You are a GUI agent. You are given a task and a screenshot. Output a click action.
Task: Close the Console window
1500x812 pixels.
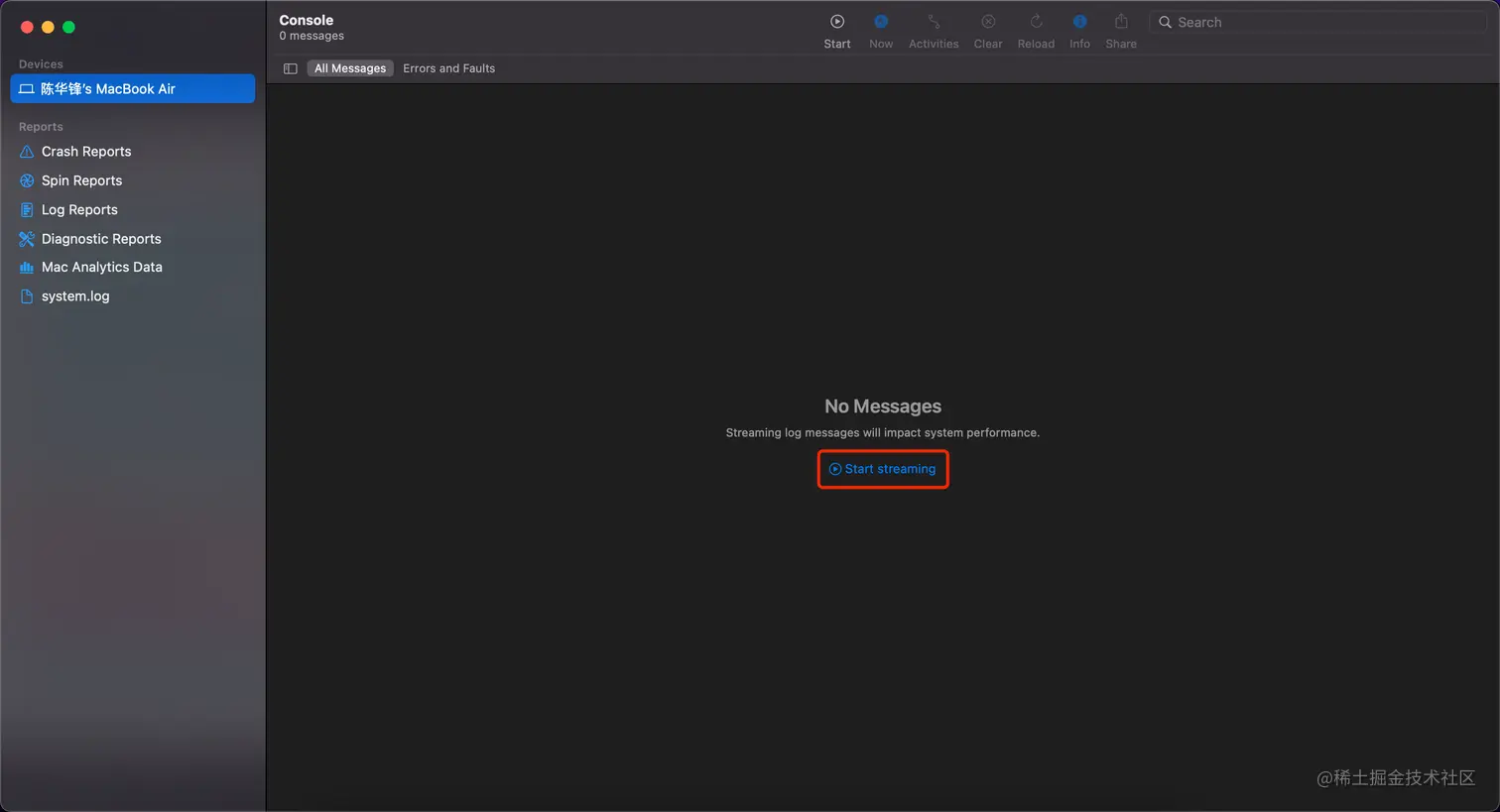pos(27,27)
